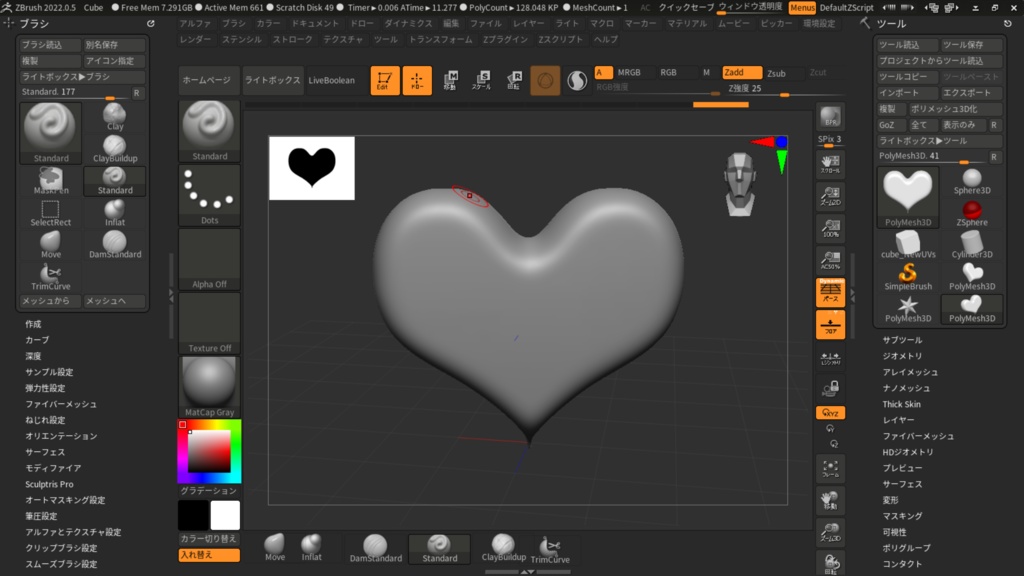Viewport: 1024px width, 576px height.
Task: Click the Gizmo 3D sphere icon
Action: 545,80
